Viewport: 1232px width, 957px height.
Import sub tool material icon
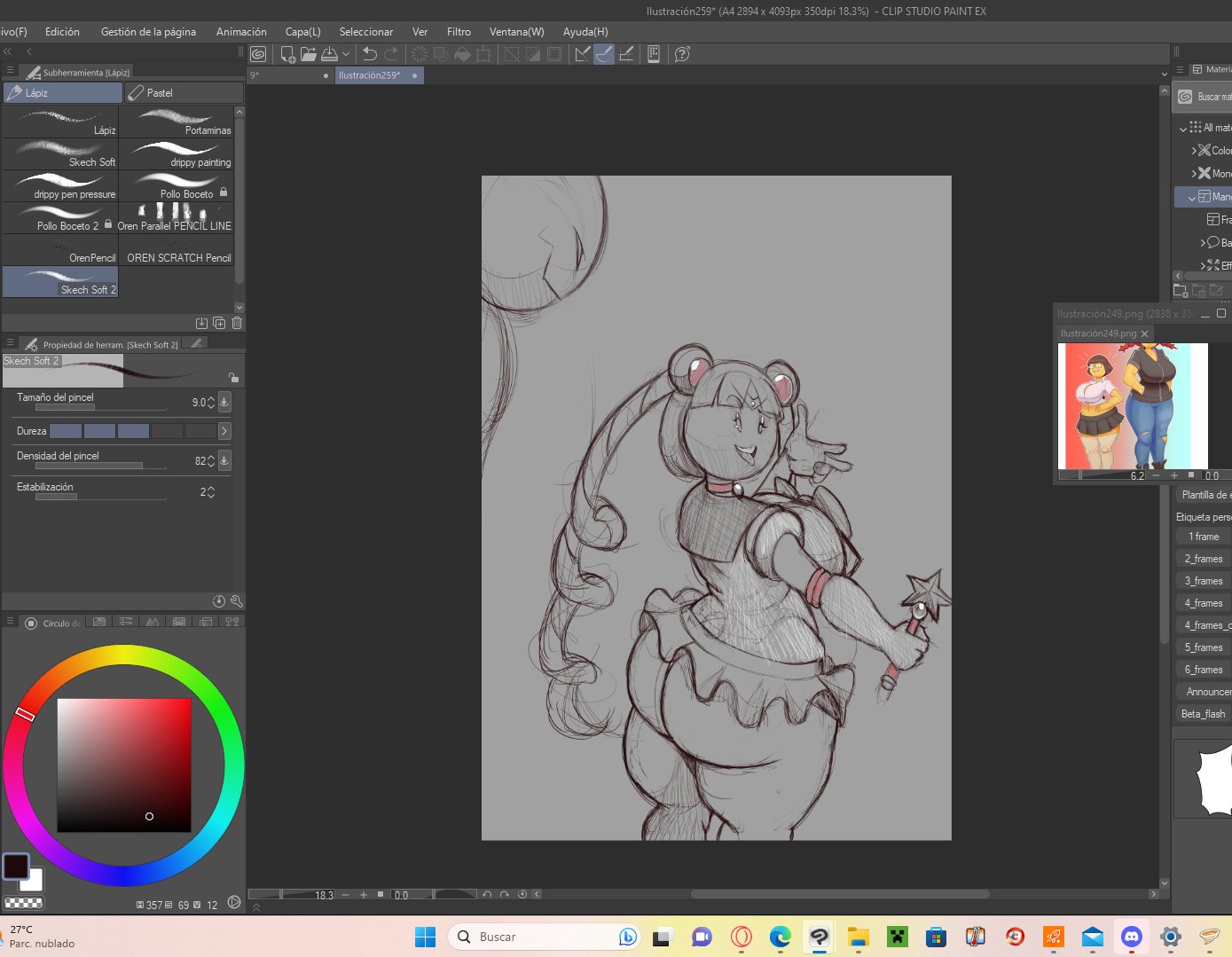point(201,324)
